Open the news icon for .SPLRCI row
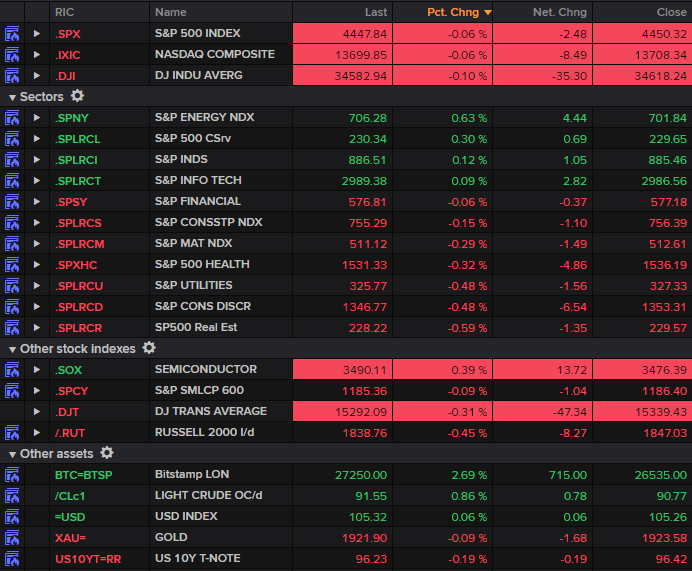Image resolution: width=692 pixels, height=571 pixels. (x=12, y=160)
